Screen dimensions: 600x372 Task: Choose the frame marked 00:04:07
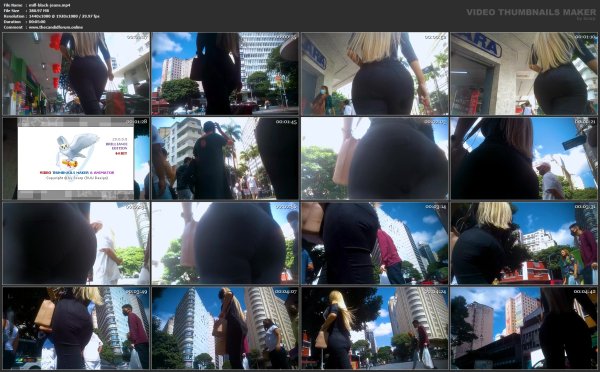tap(225, 328)
